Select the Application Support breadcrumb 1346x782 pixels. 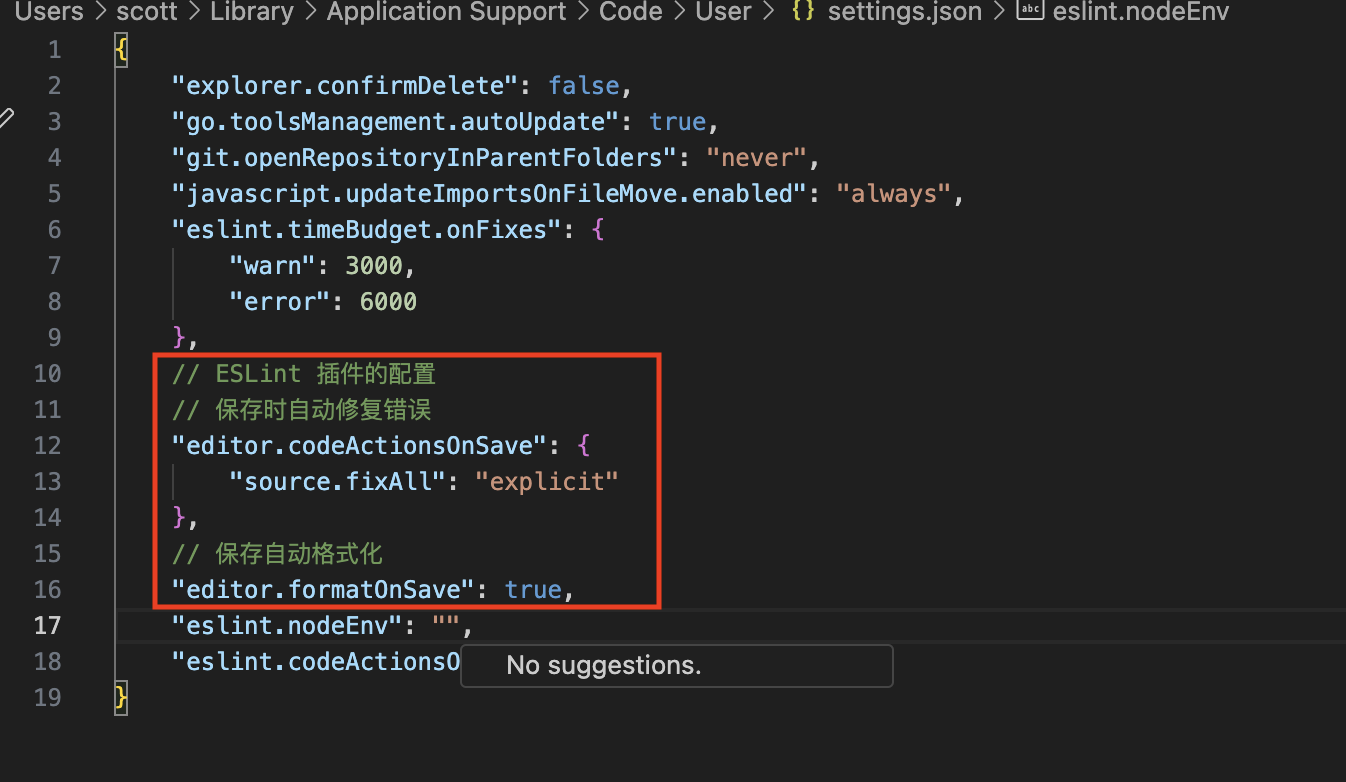pyautogui.click(x=446, y=12)
